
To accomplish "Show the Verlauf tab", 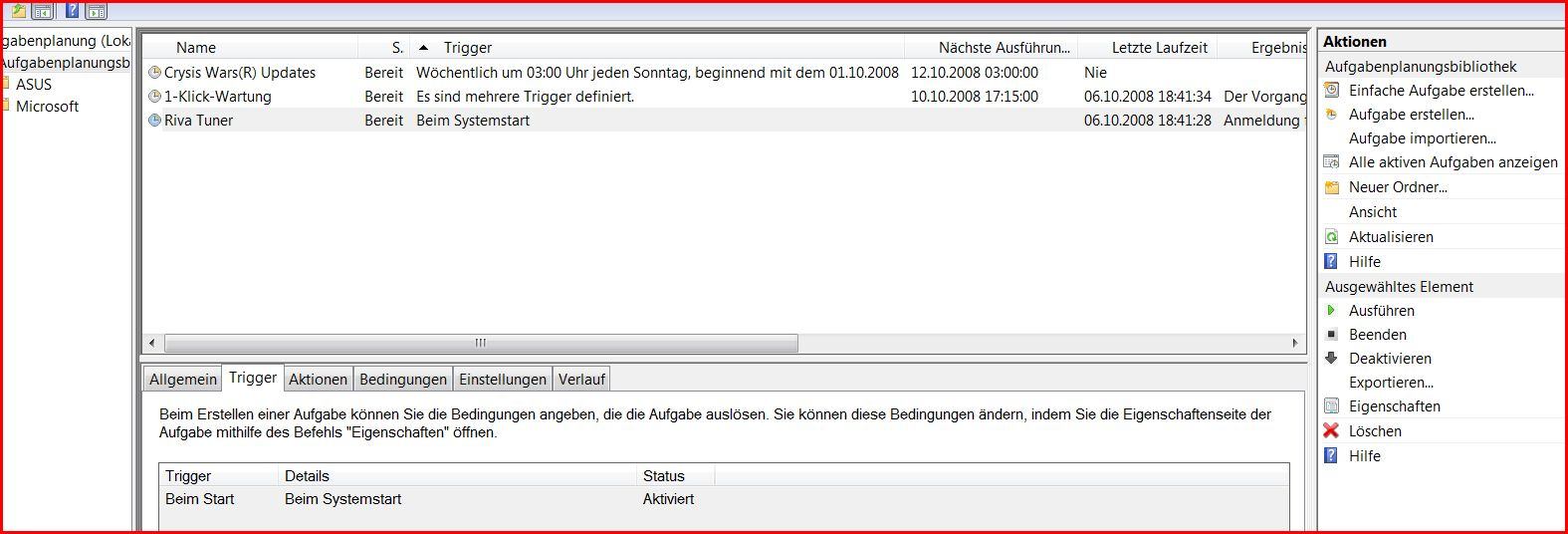I will [581, 379].
